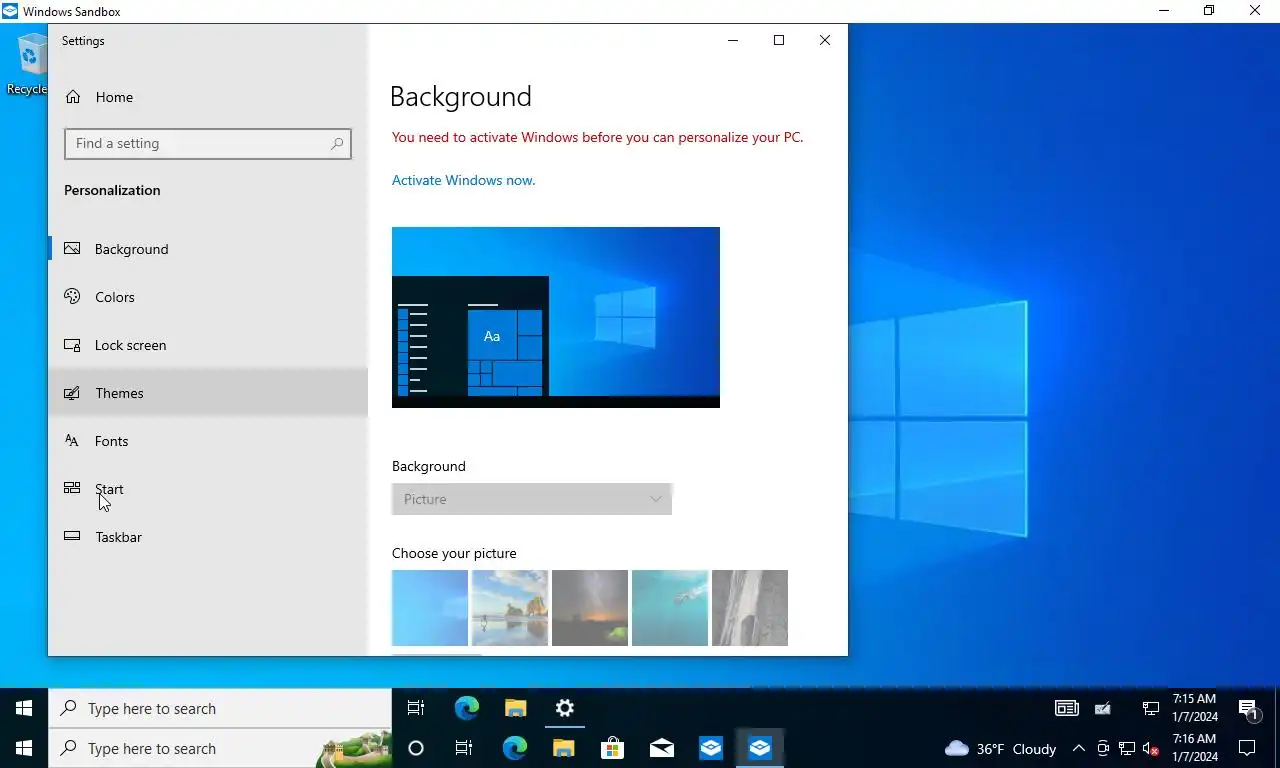Screen dimensions: 1280x768
Task: Open the Taskbar settings page
Action: point(208,537)
